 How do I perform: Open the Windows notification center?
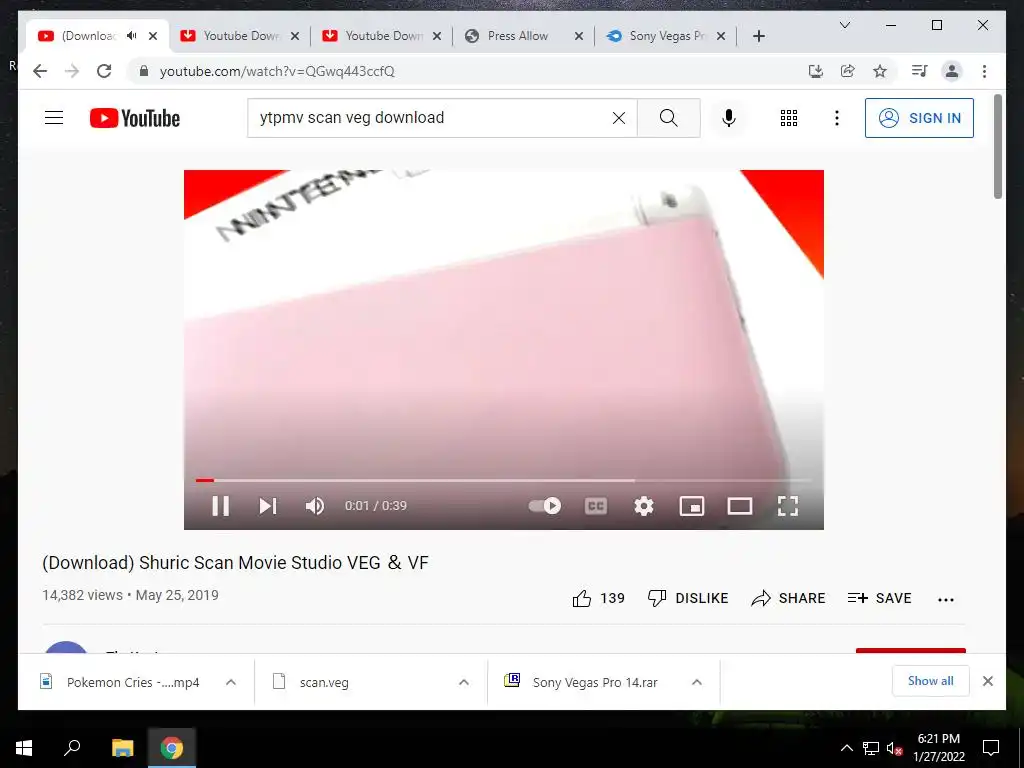pyautogui.click(x=991, y=748)
